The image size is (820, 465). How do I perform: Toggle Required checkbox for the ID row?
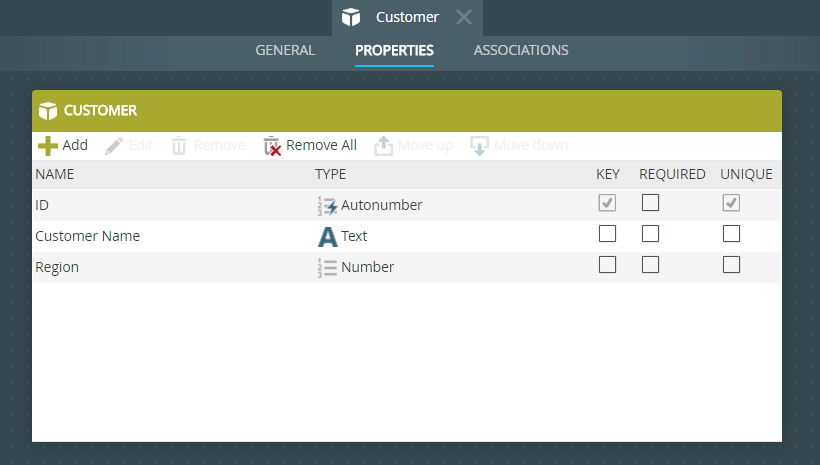(650, 203)
